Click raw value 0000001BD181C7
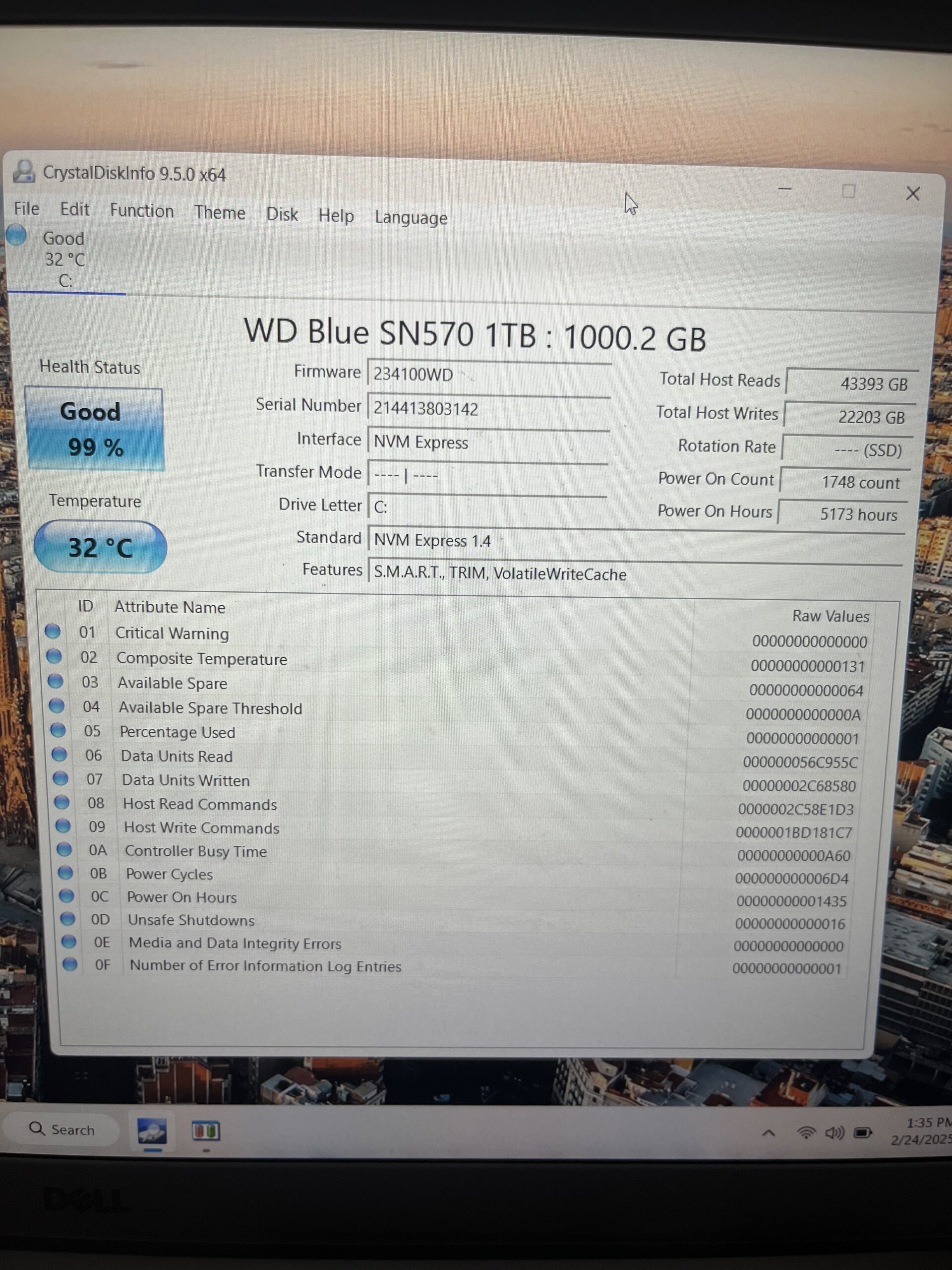The height and width of the screenshot is (1270, 952). pos(794,832)
